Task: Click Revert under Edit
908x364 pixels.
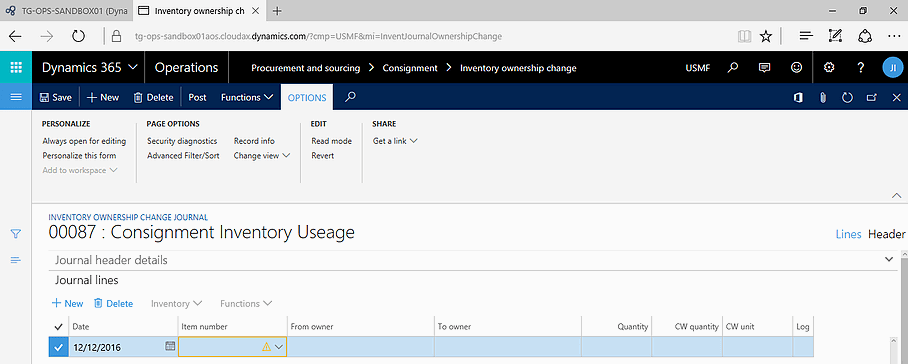Action: pos(323,155)
